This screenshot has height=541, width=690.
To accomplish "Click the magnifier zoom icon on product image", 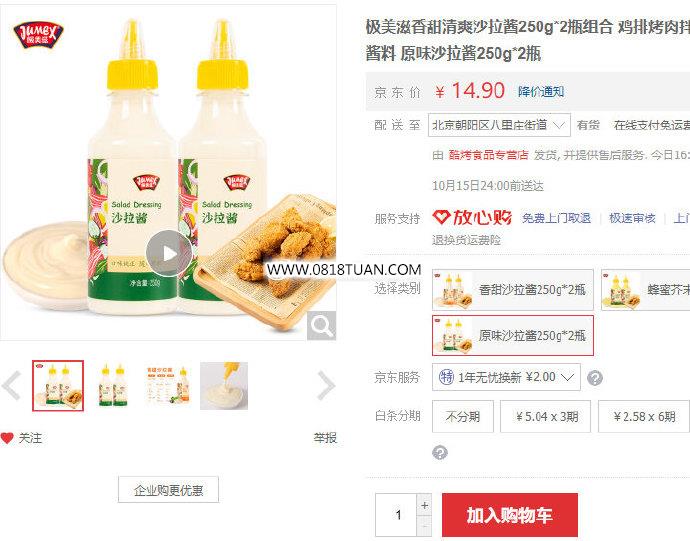I will tap(321, 326).
